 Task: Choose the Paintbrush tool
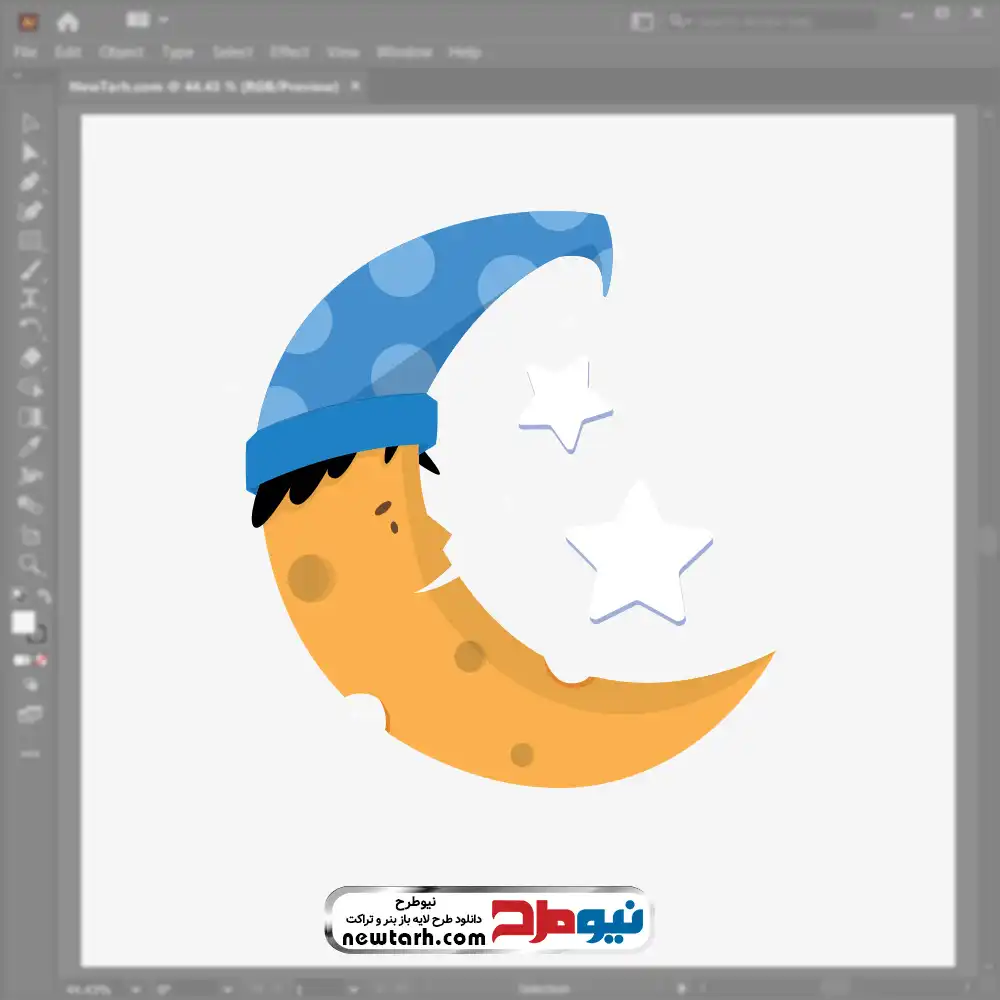coord(30,269)
